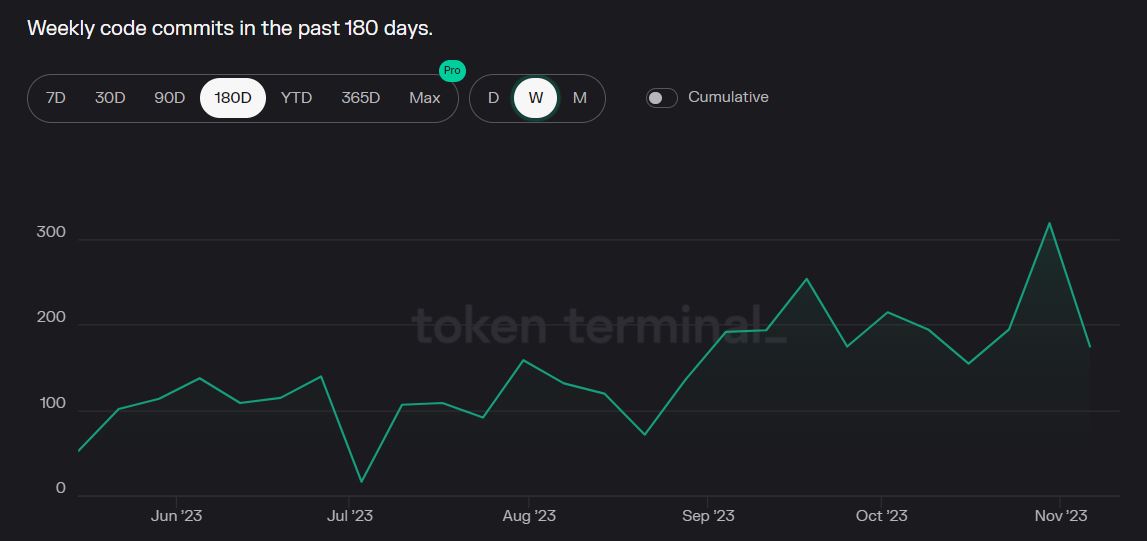Click the token terminal watermark
The height and width of the screenshot is (541, 1147).
click(x=598, y=325)
